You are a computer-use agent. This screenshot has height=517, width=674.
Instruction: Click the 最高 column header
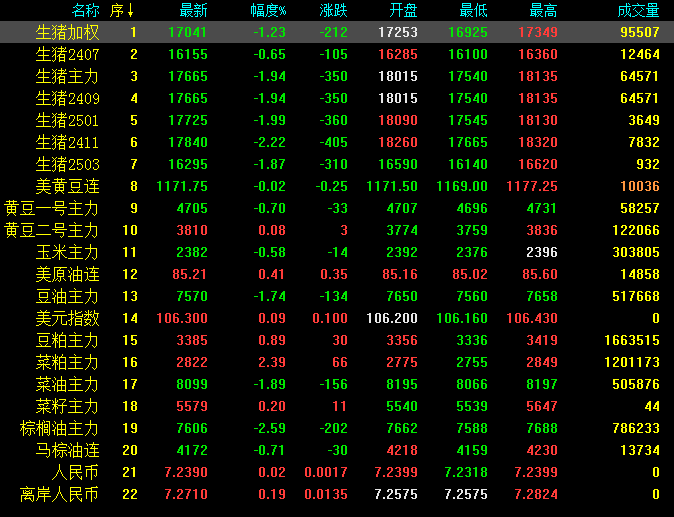pos(542,11)
